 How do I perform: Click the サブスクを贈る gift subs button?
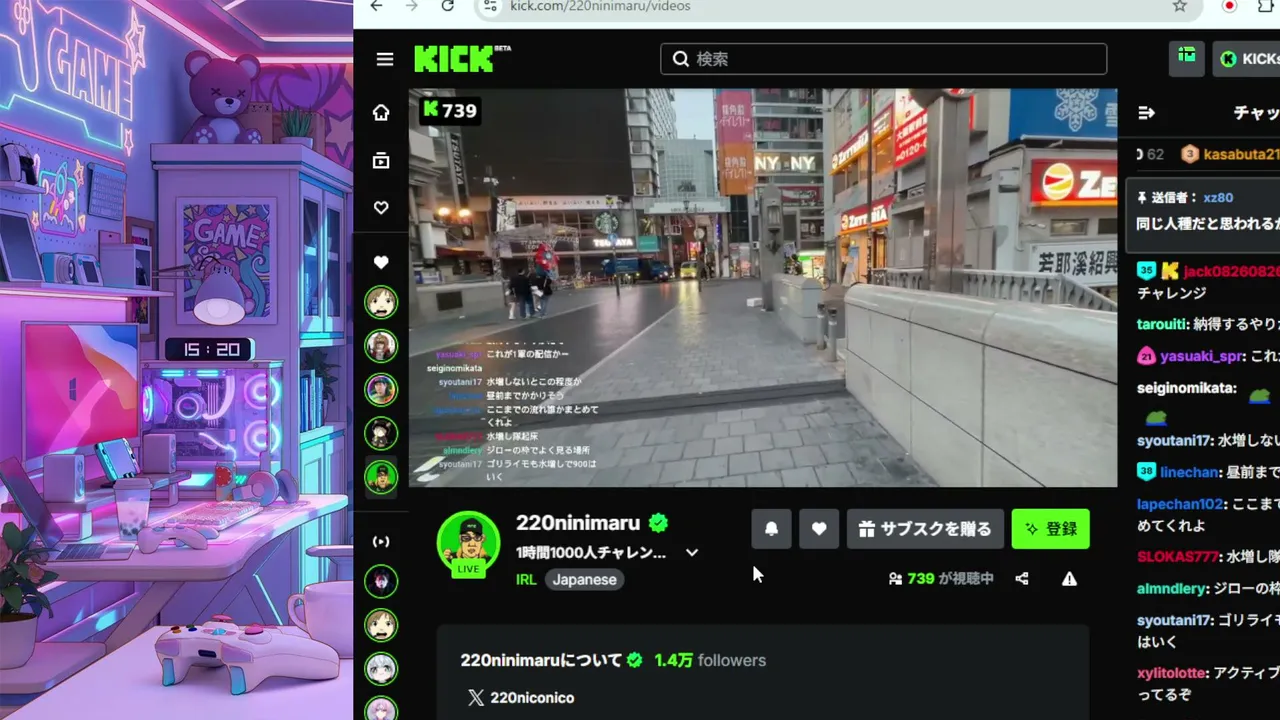(x=925, y=529)
